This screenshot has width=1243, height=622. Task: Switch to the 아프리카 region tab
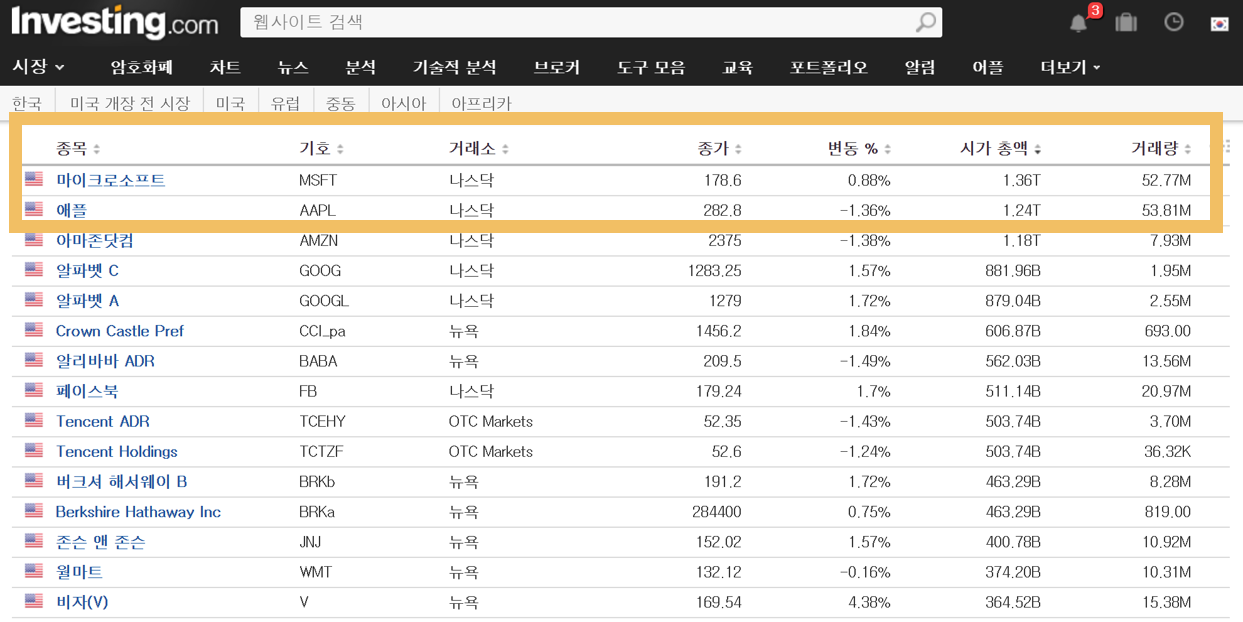481,103
